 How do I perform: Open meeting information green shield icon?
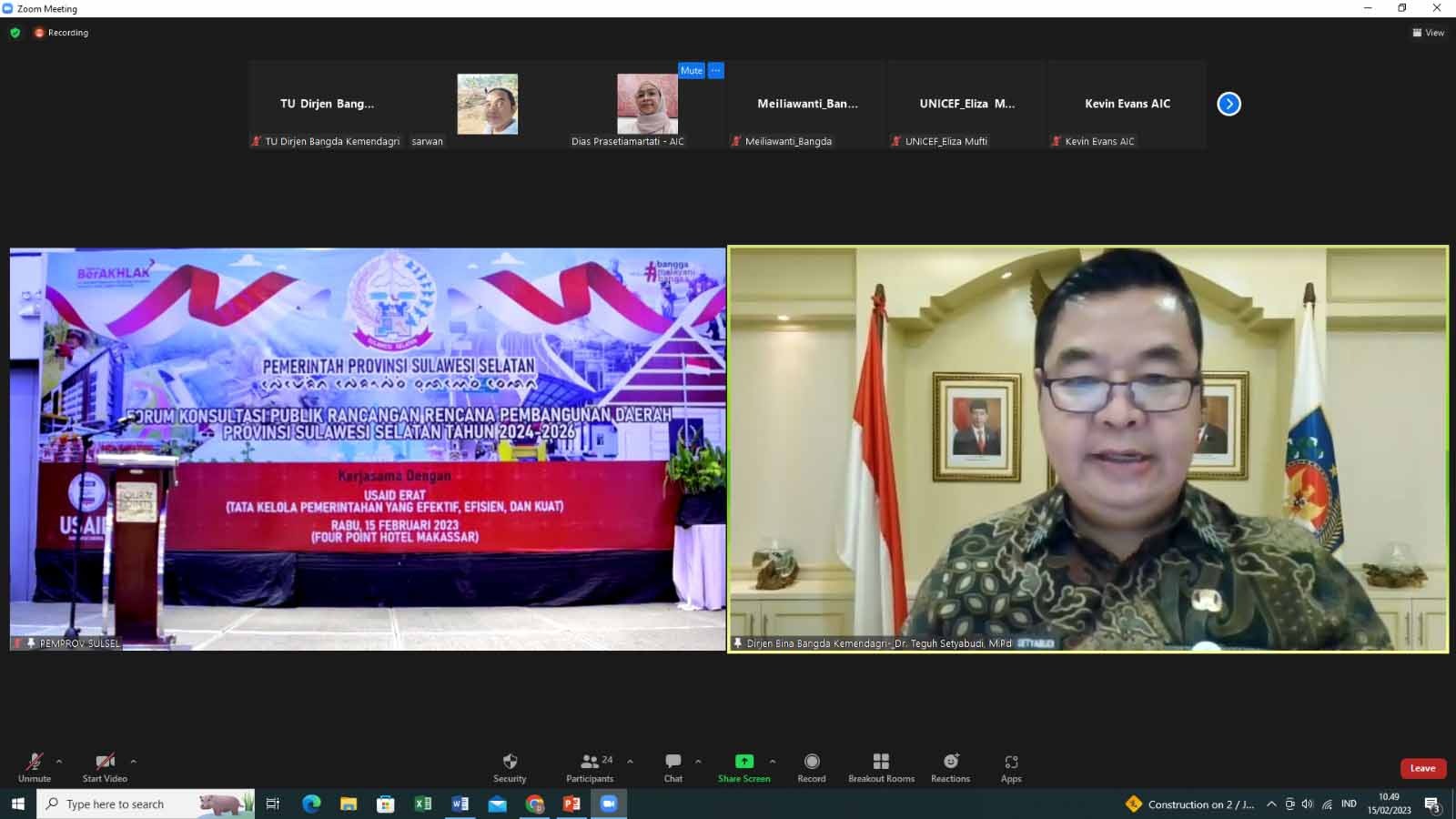pos(15,33)
